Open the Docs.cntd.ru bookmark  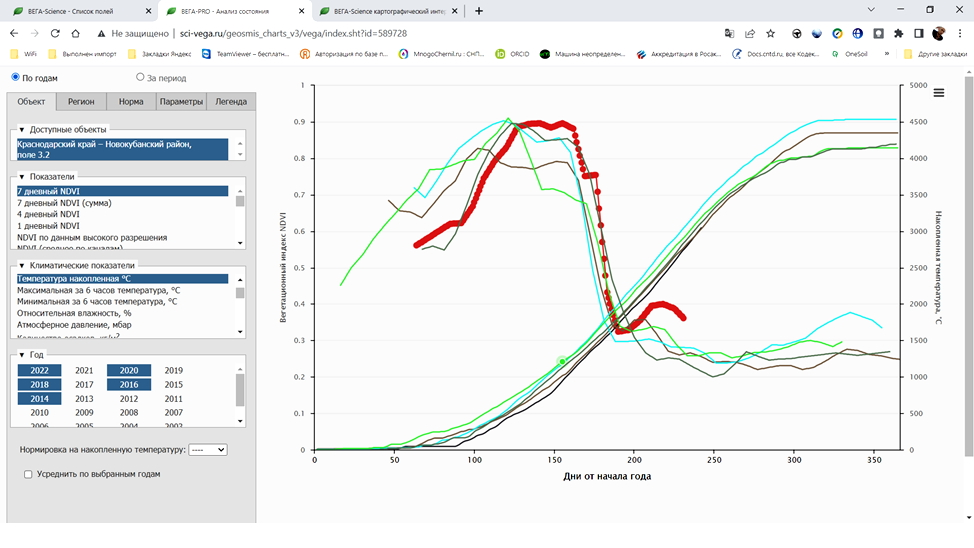(x=775, y=54)
